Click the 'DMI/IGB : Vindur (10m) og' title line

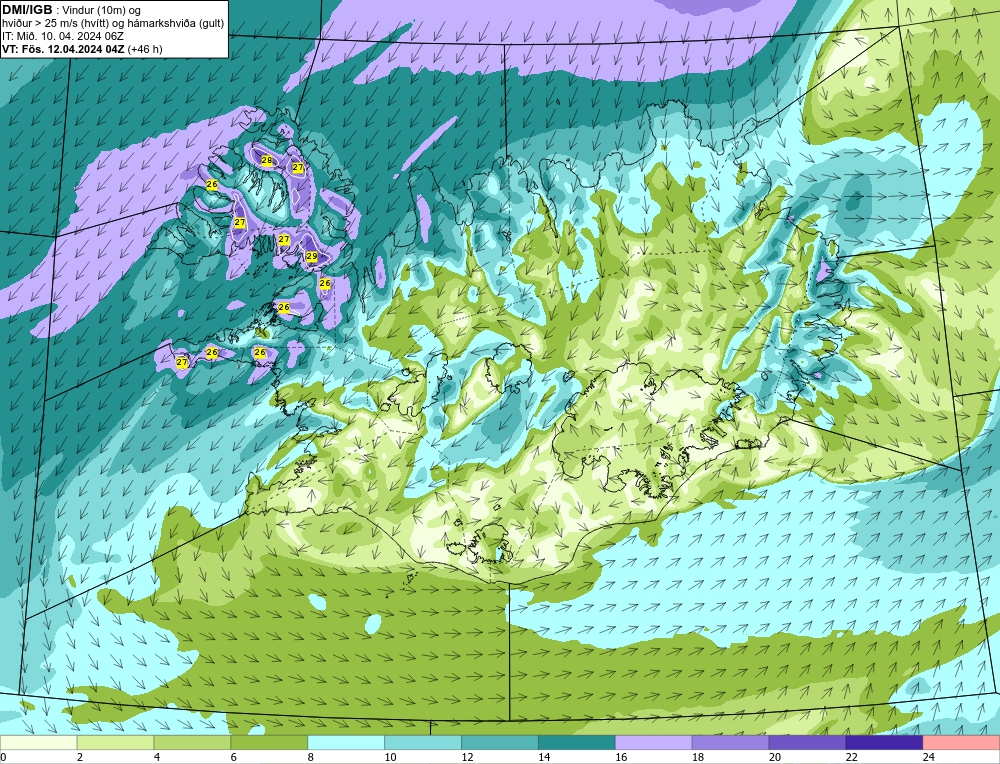pos(71,10)
